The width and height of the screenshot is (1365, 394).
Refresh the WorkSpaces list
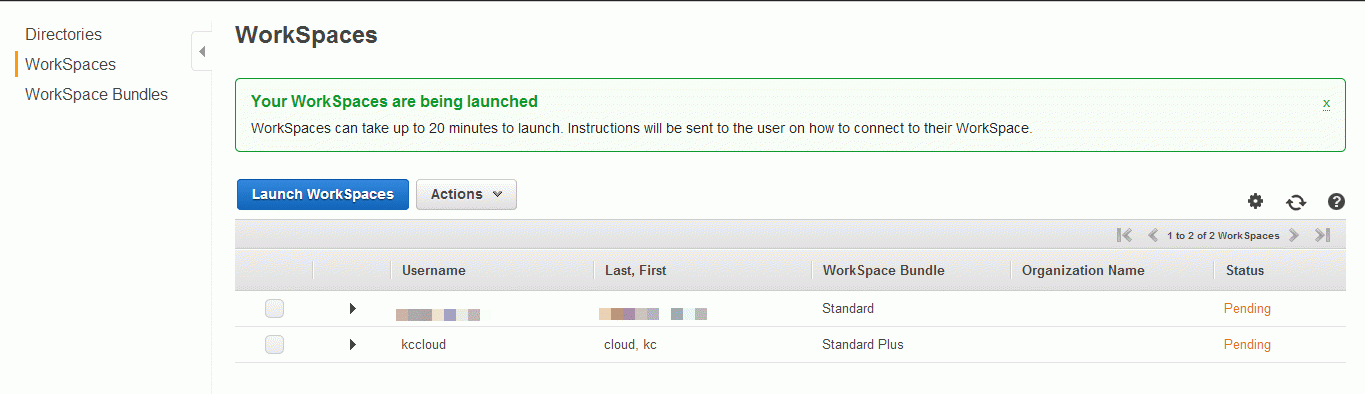click(x=1296, y=202)
